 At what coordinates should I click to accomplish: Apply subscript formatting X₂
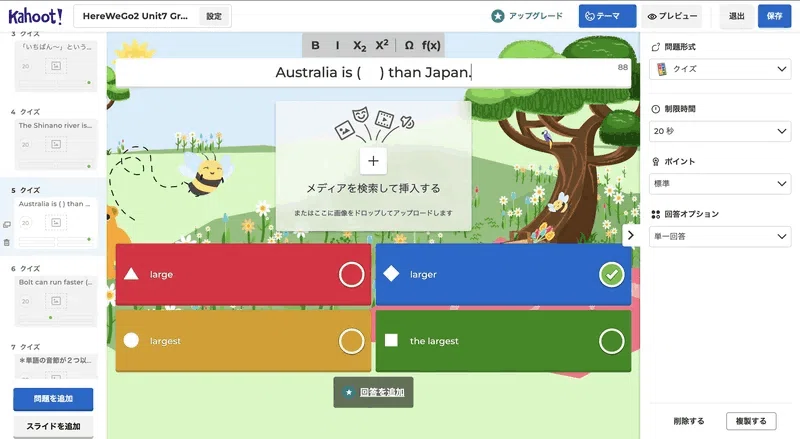tap(360, 45)
